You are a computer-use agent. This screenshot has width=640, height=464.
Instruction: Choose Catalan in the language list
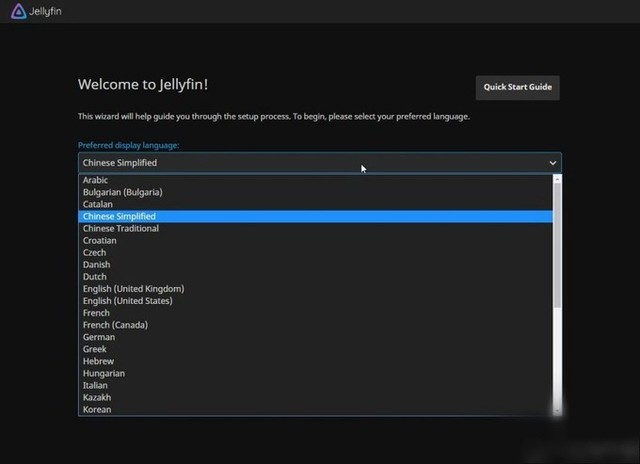315,204
